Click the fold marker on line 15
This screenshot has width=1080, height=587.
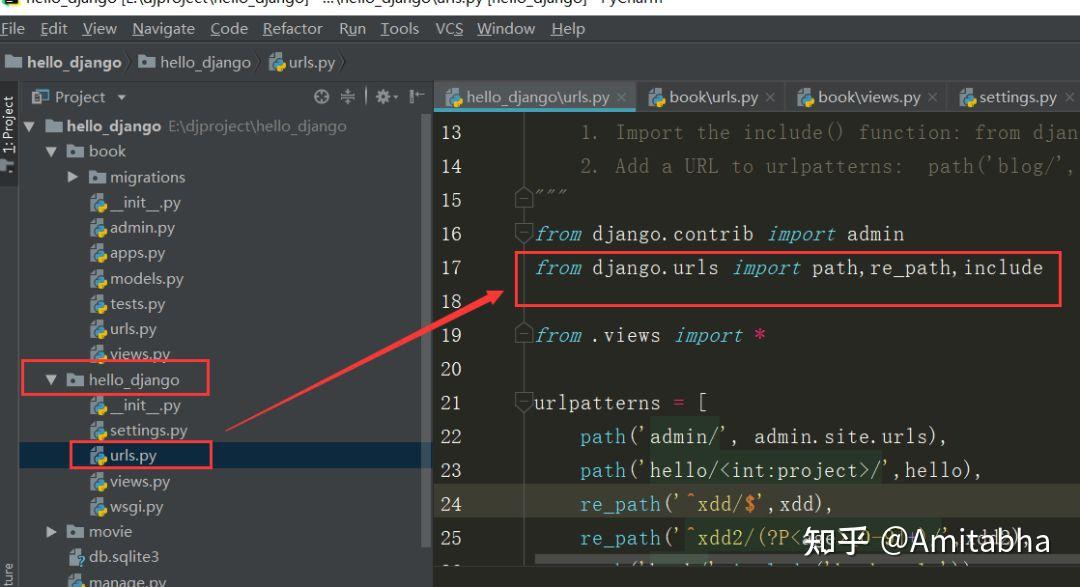523,199
